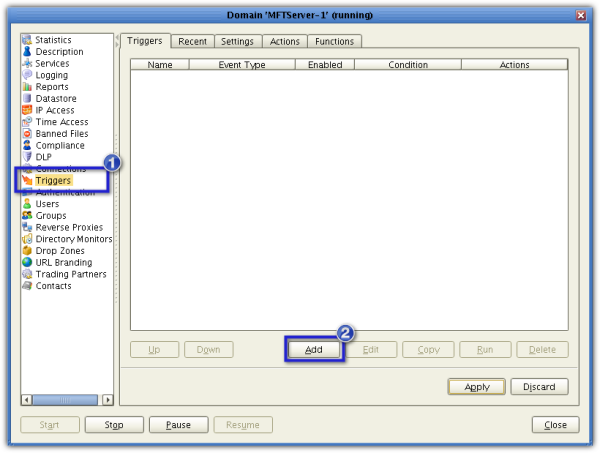Sort by the Name column header
The image size is (600, 453).
tap(160, 64)
